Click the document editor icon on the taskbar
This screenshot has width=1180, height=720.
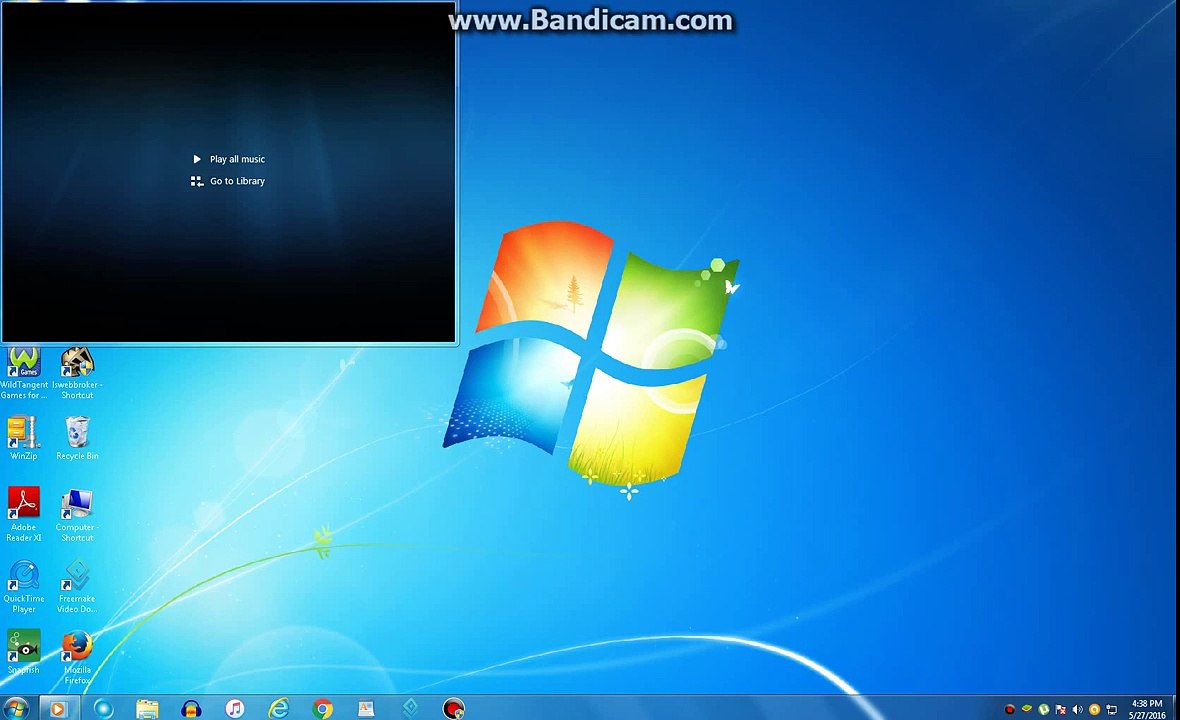pos(366,709)
